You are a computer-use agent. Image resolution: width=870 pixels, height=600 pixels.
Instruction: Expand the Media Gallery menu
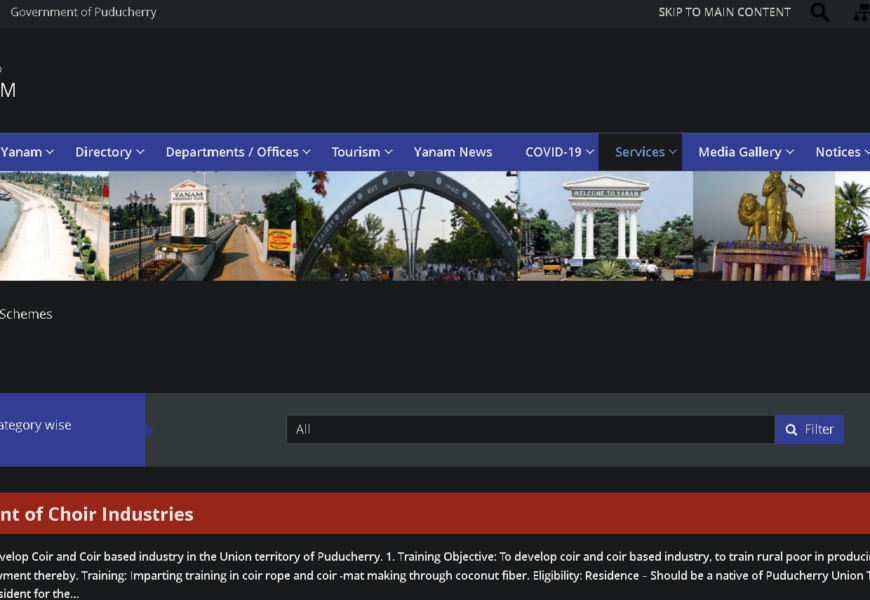tap(745, 152)
